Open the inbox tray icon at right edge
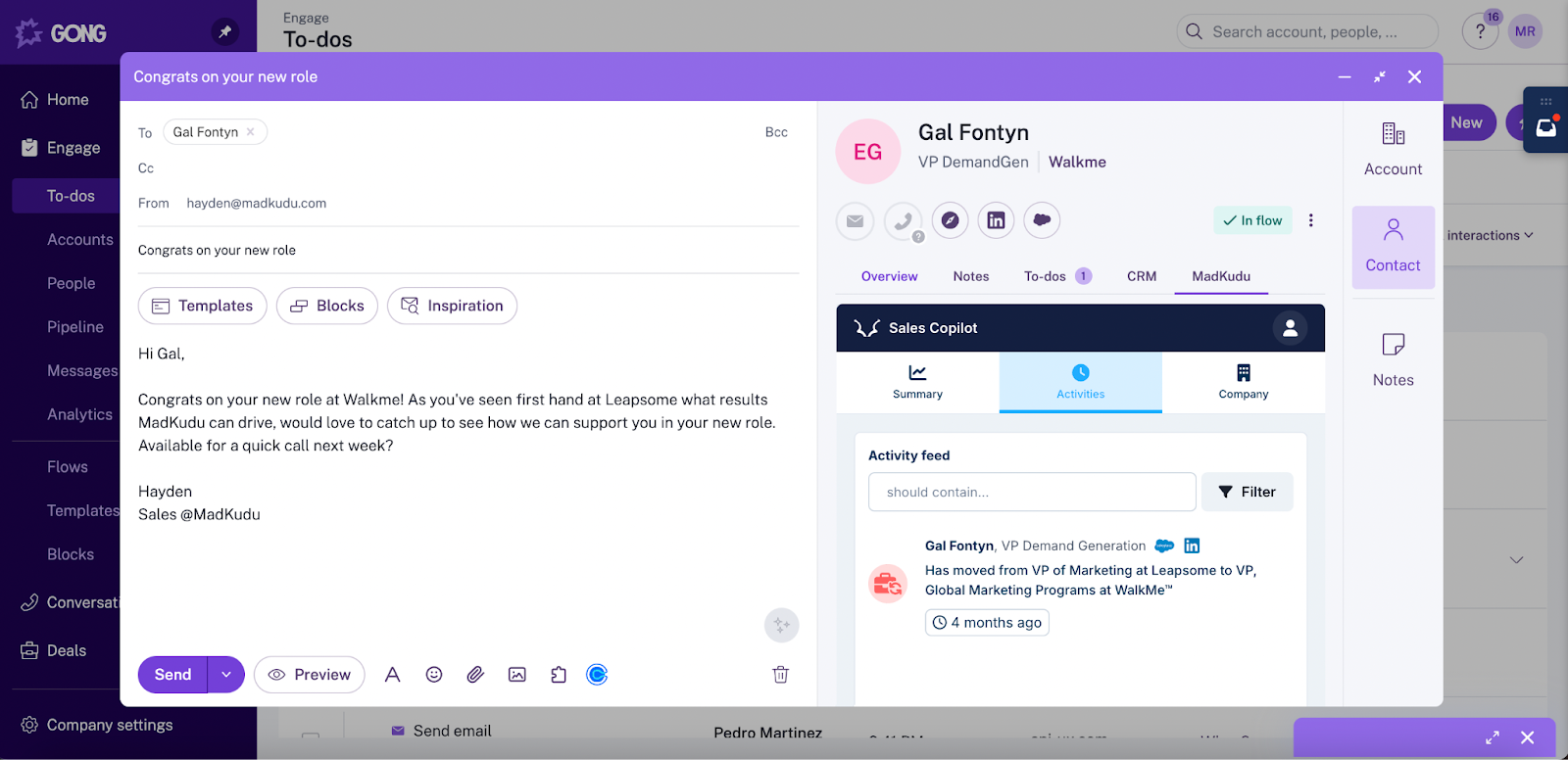Viewport: 1568px width, 760px height. [x=1546, y=127]
